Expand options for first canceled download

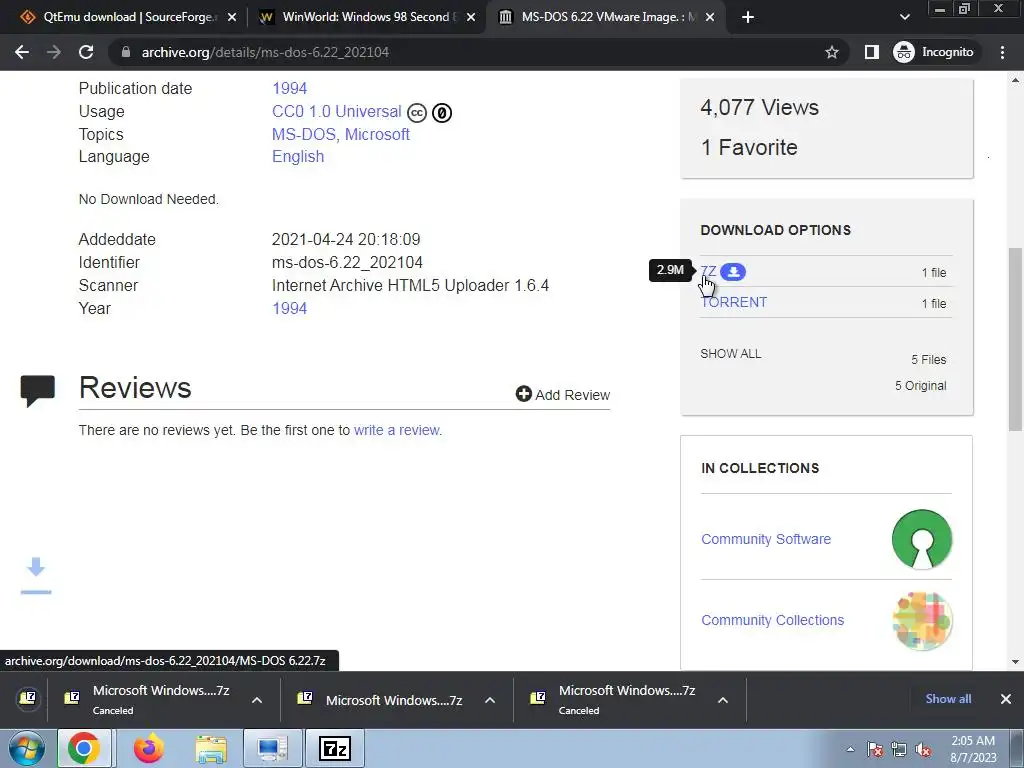click(x=257, y=700)
